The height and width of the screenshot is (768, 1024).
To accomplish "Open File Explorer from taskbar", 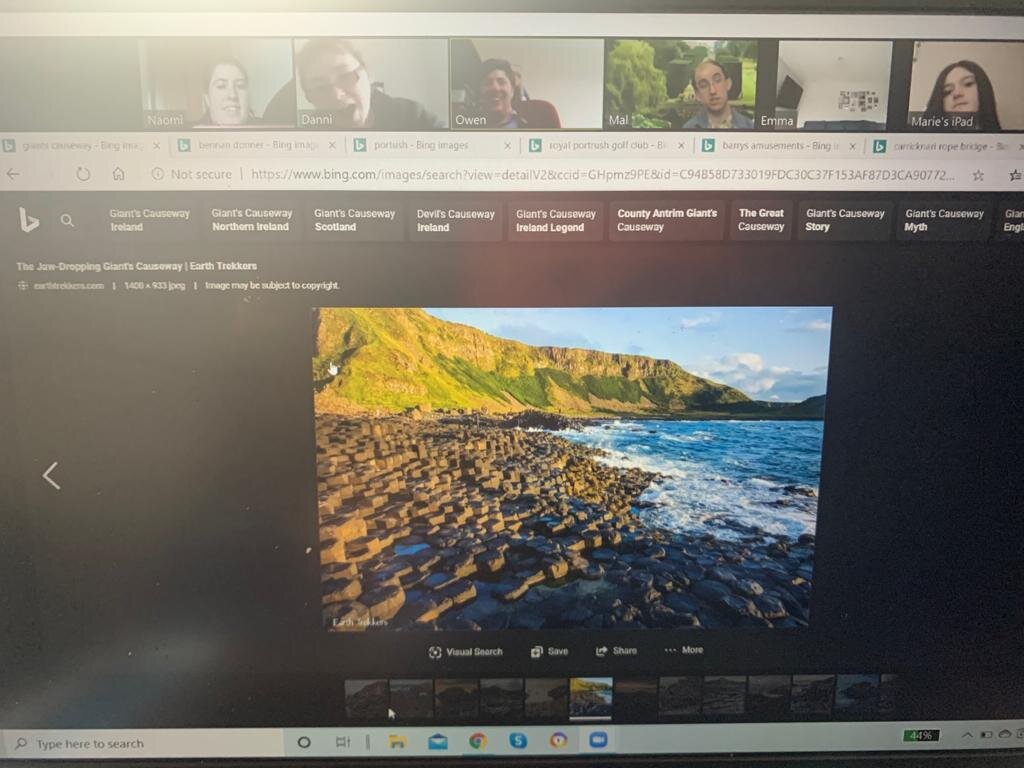I will (397, 741).
